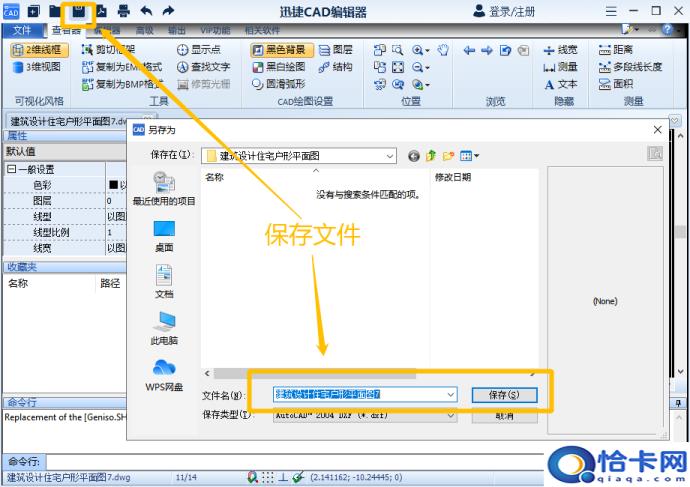Click the Redo arrow icon
The width and height of the screenshot is (690, 487).
(x=169, y=11)
